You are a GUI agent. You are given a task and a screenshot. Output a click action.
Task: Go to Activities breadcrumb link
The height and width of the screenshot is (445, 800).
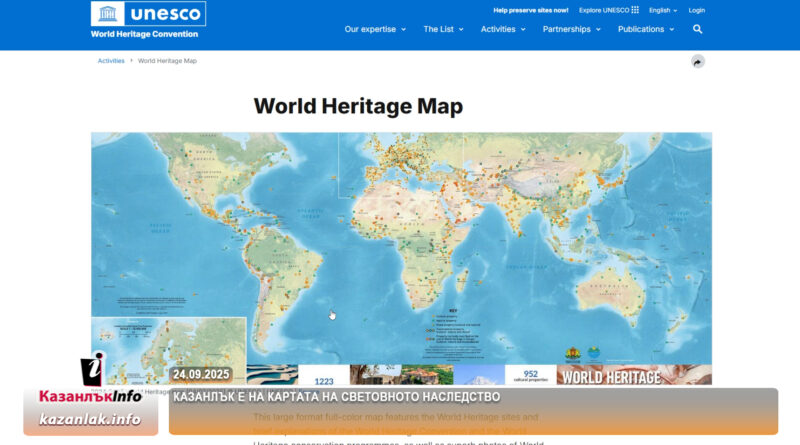click(x=111, y=61)
